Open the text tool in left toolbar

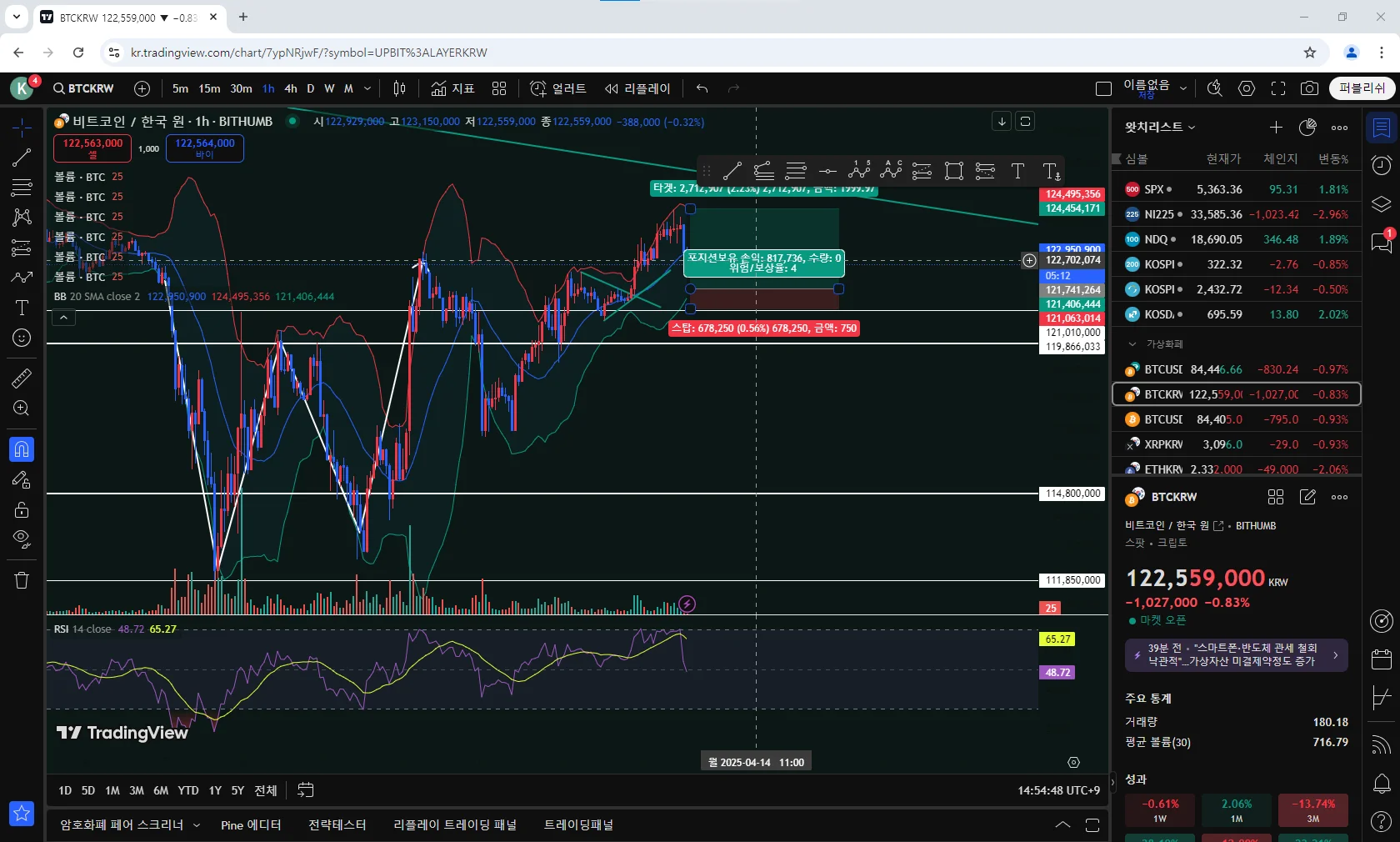[x=22, y=308]
